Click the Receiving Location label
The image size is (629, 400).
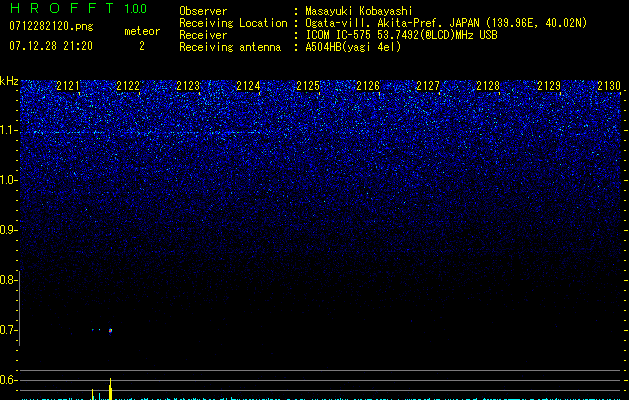pyautogui.click(x=233, y=23)
